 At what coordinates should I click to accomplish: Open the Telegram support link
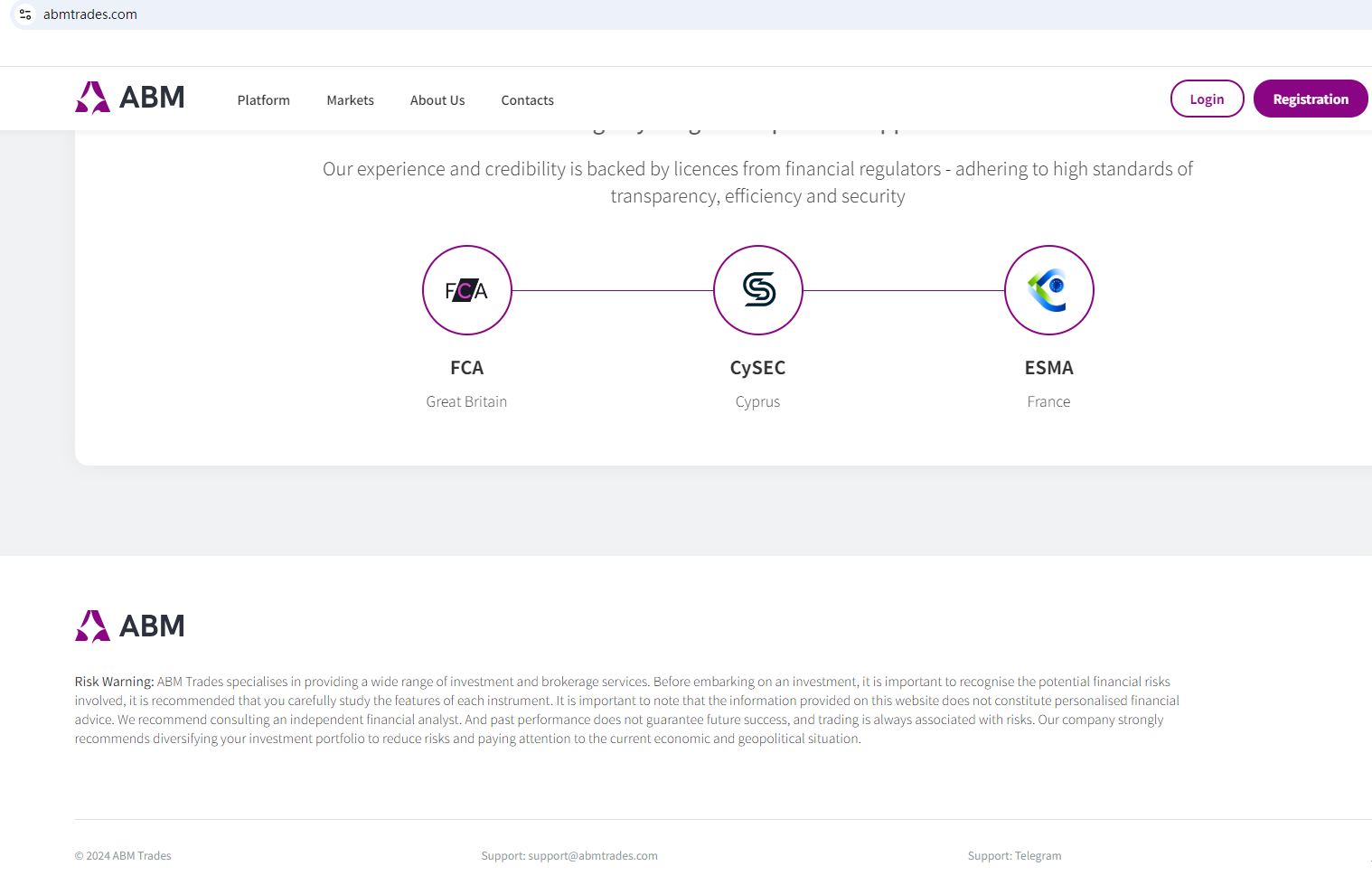tap(1038, 856)
